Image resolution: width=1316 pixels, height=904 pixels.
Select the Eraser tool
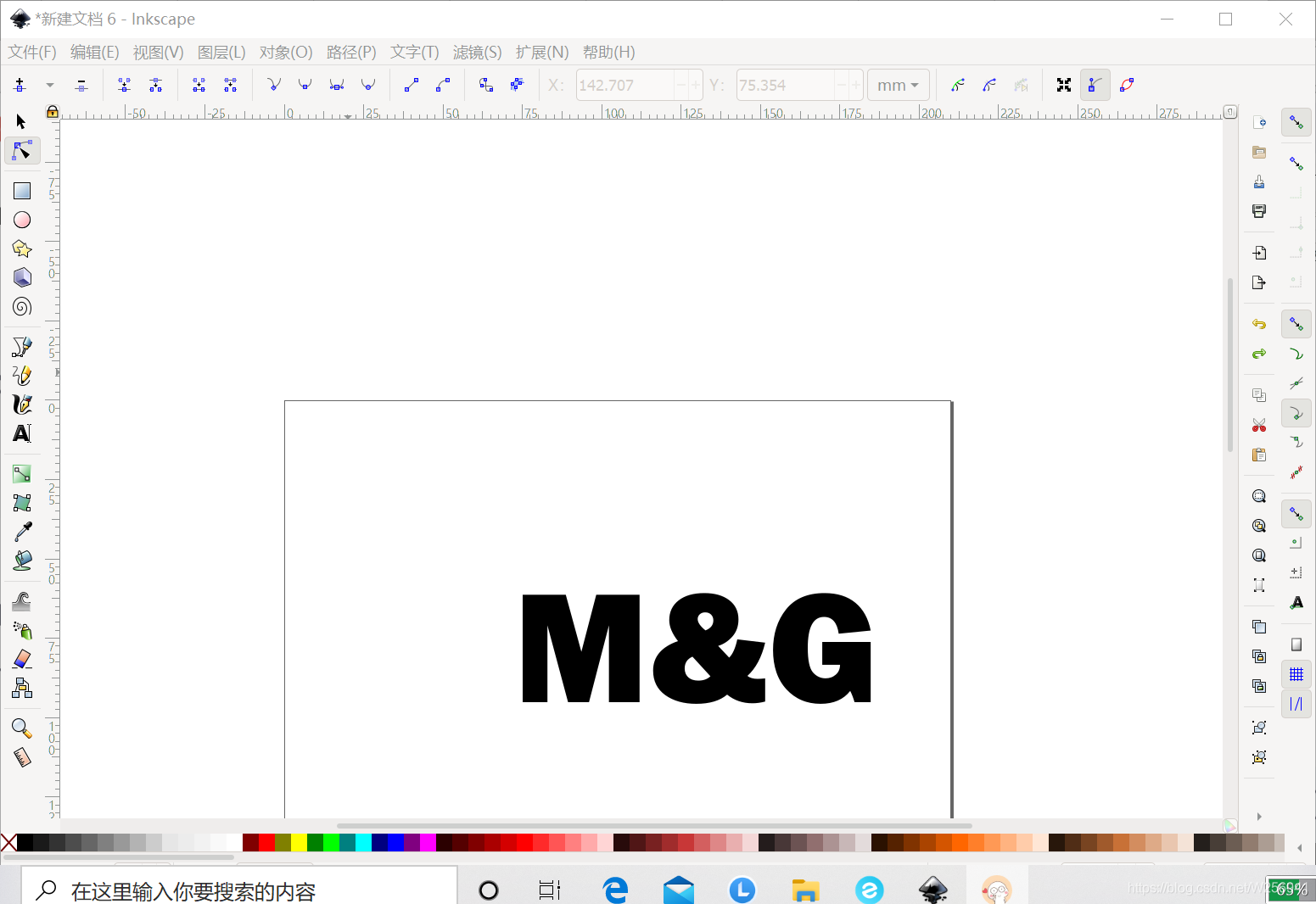coord(22,659)
